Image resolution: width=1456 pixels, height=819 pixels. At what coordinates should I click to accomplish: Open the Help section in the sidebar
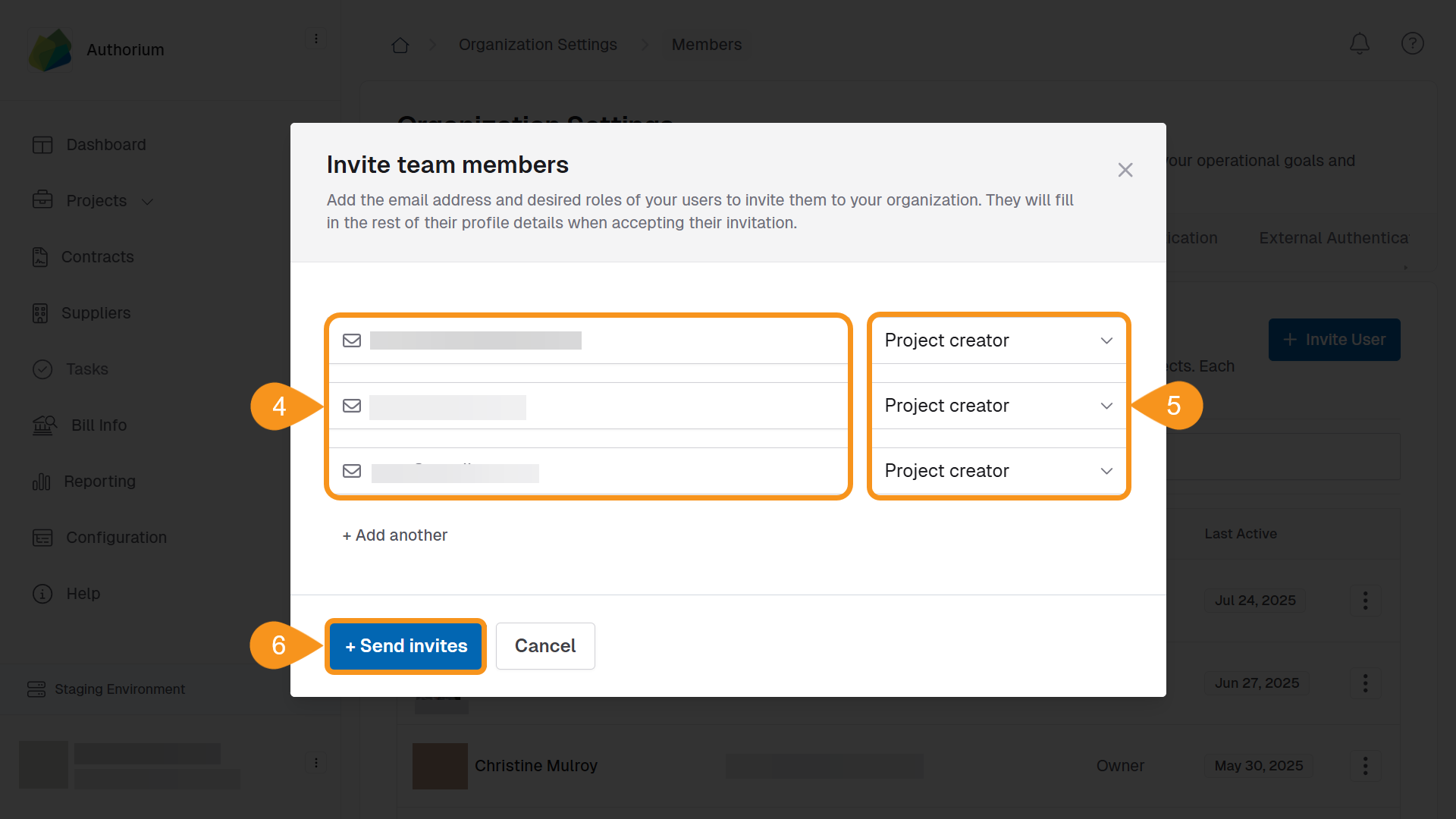(x=83, y=593)
